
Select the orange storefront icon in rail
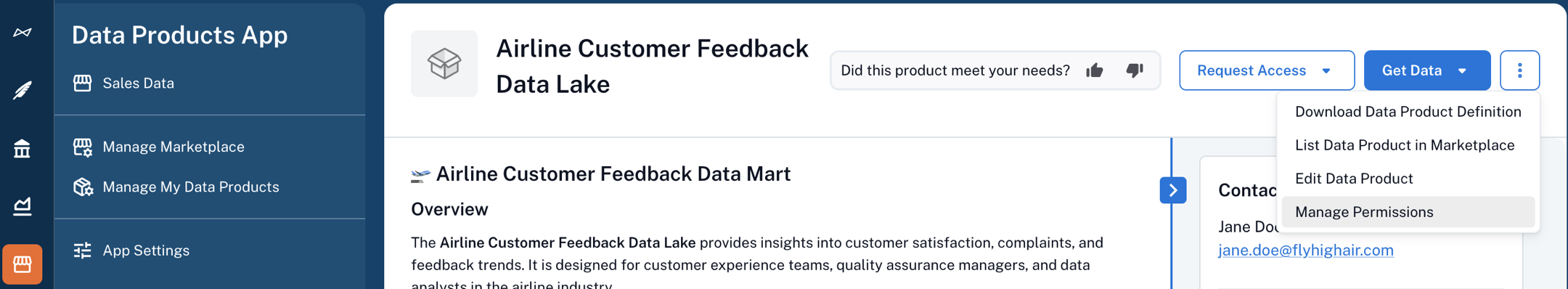point(23,264)
